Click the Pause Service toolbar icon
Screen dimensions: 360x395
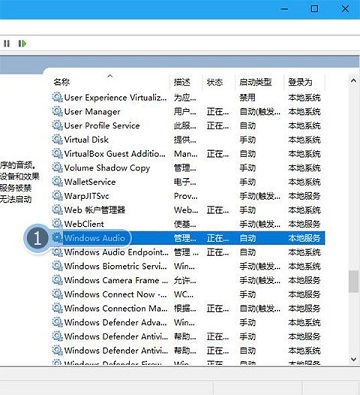pyautogui.click(x=7, y=43)
